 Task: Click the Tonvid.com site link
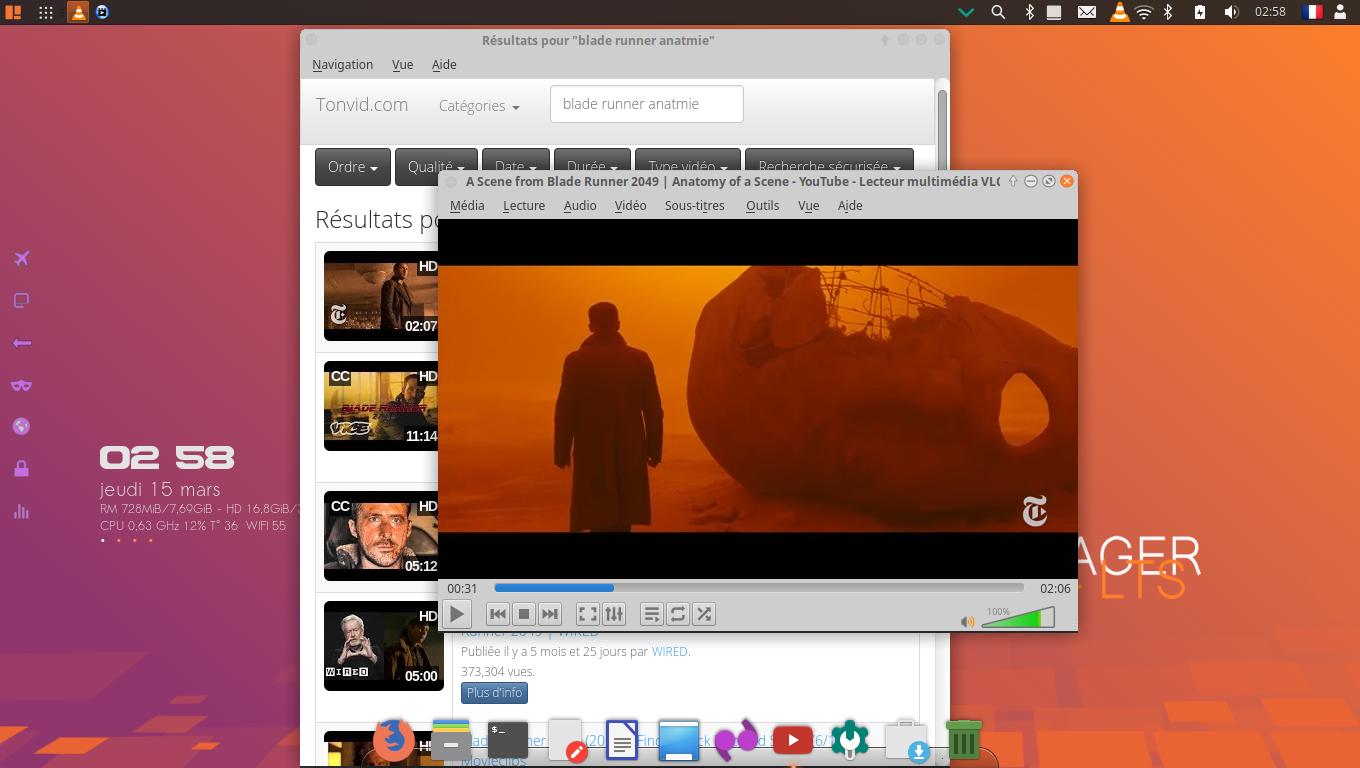362,104
